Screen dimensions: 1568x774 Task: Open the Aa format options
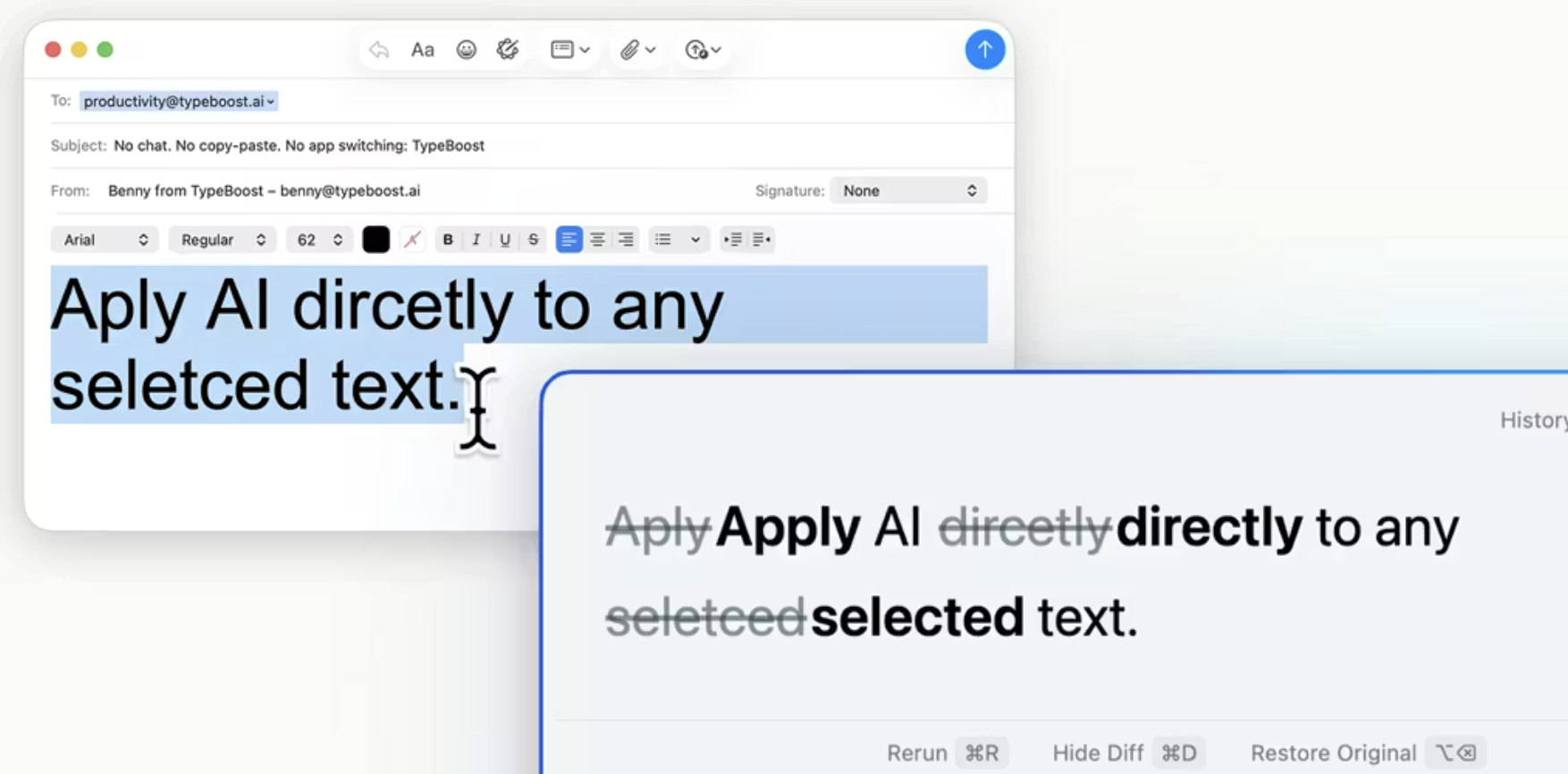pos(422,50)
